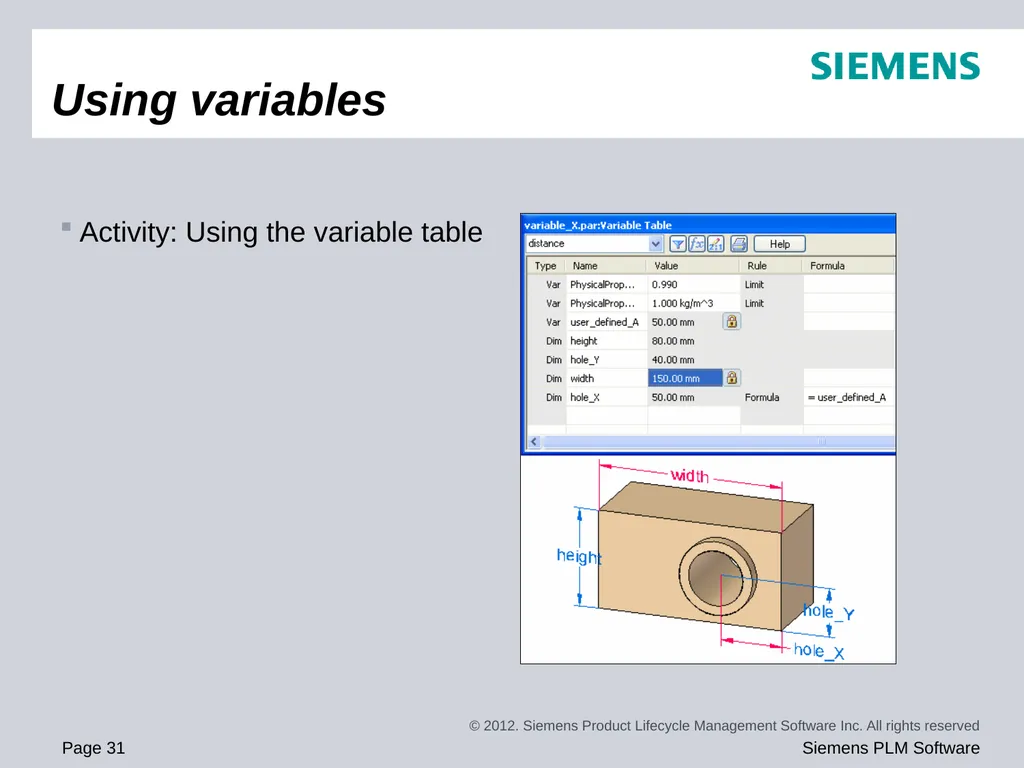Click the Limit rule in the 0.990 row

[771, 285]
